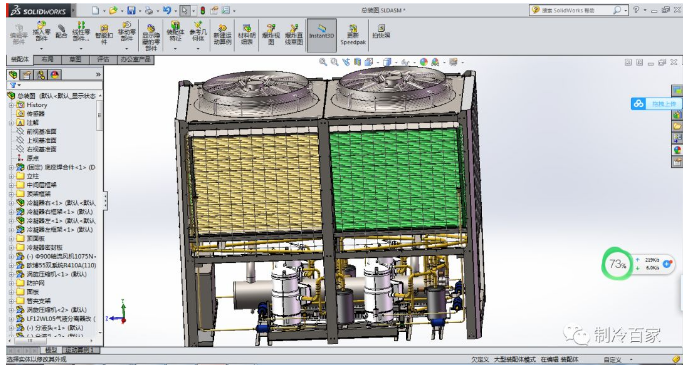
Task: Switch to the 评估 (Evaluate) tab
Action: (103, 59)
